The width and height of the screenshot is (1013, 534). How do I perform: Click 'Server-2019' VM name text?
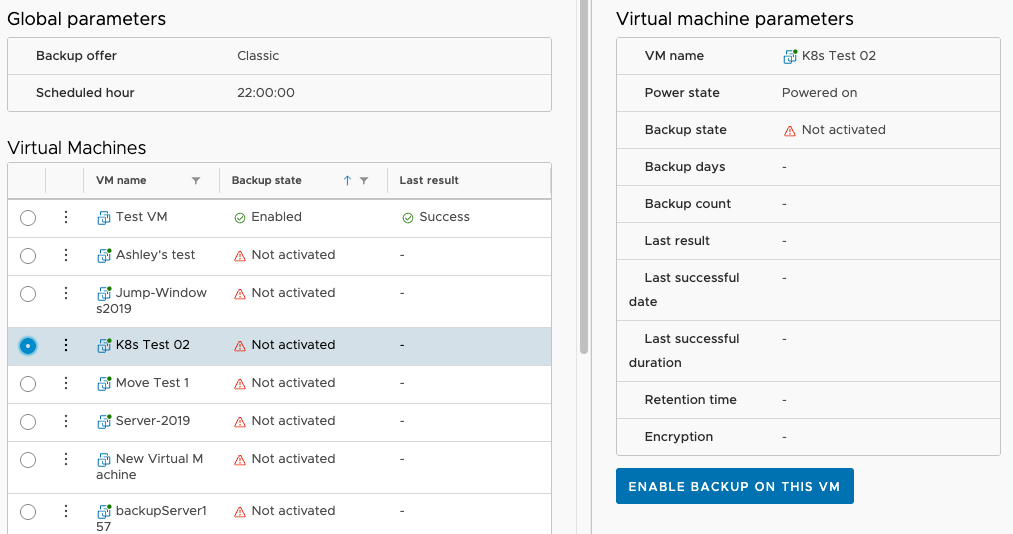(153, 420)
